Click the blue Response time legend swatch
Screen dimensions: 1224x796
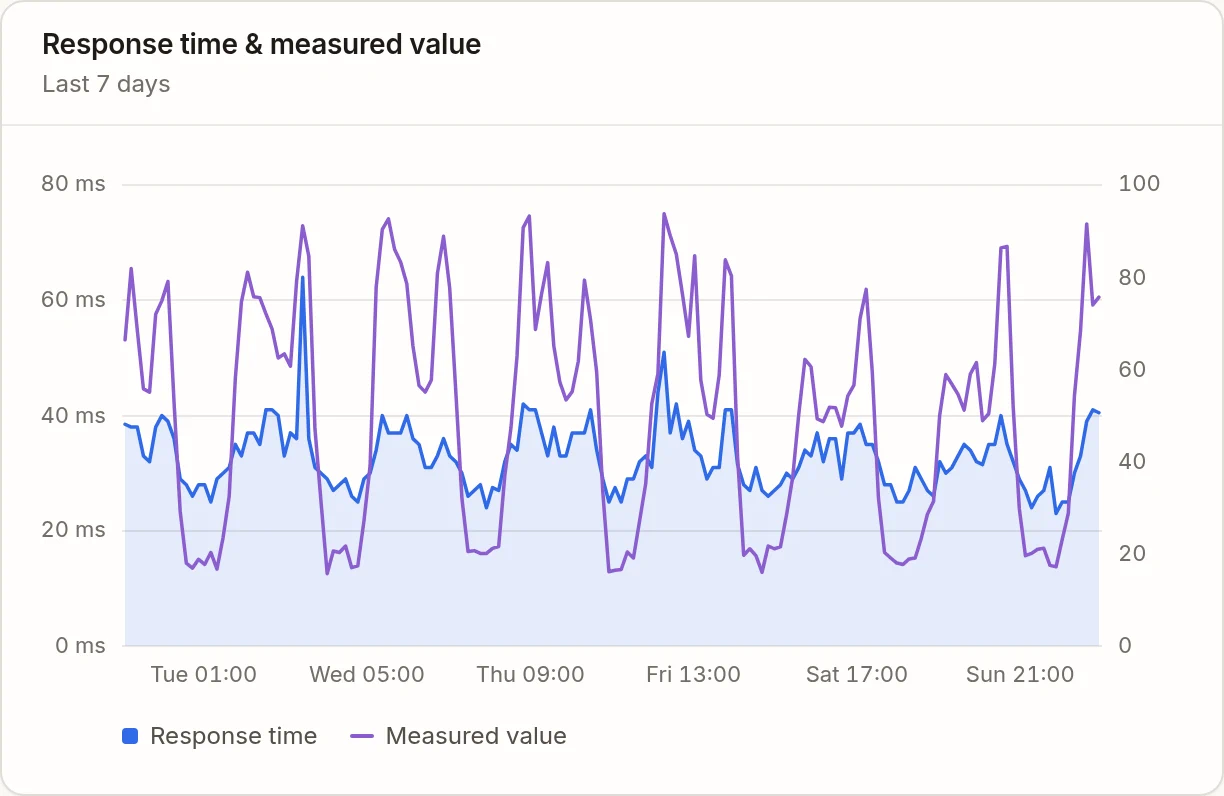coord(130,737)
